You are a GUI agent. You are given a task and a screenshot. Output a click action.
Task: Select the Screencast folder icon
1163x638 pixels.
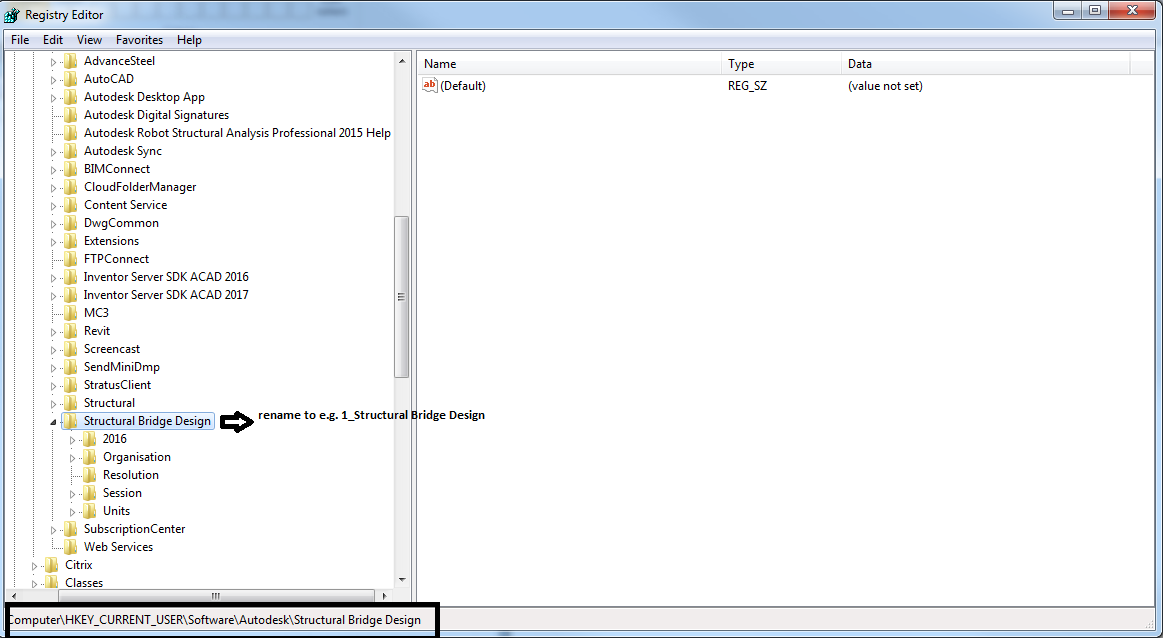point(72,349)
